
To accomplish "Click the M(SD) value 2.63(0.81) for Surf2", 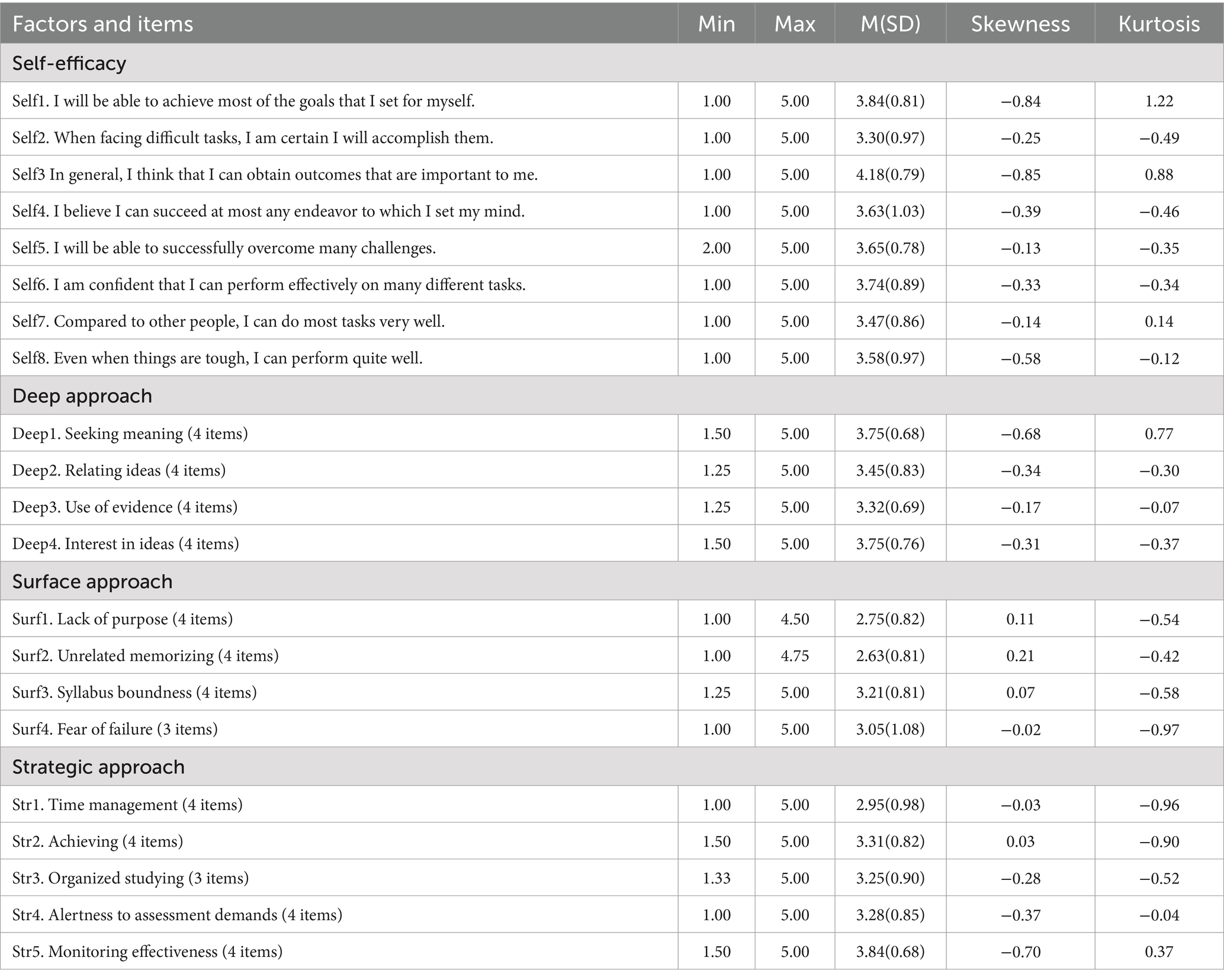I will point(890,656).
